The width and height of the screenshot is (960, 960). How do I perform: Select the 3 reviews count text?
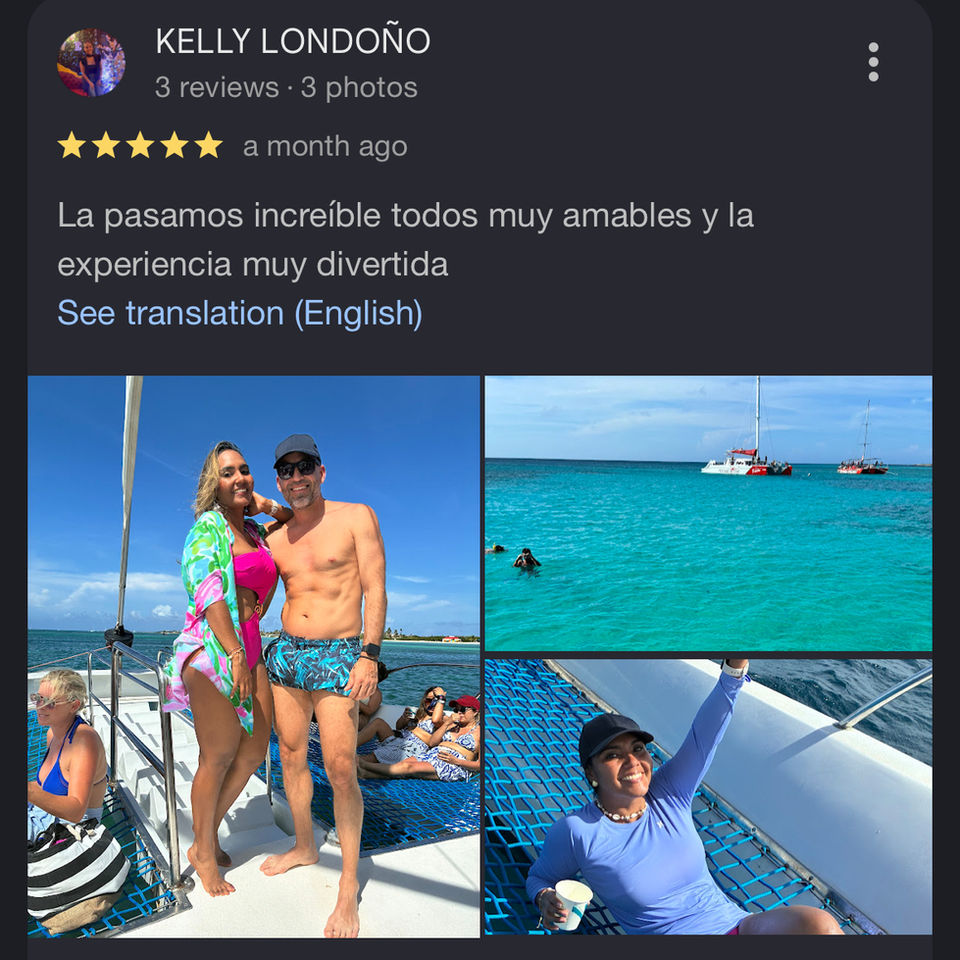[217, 87]
